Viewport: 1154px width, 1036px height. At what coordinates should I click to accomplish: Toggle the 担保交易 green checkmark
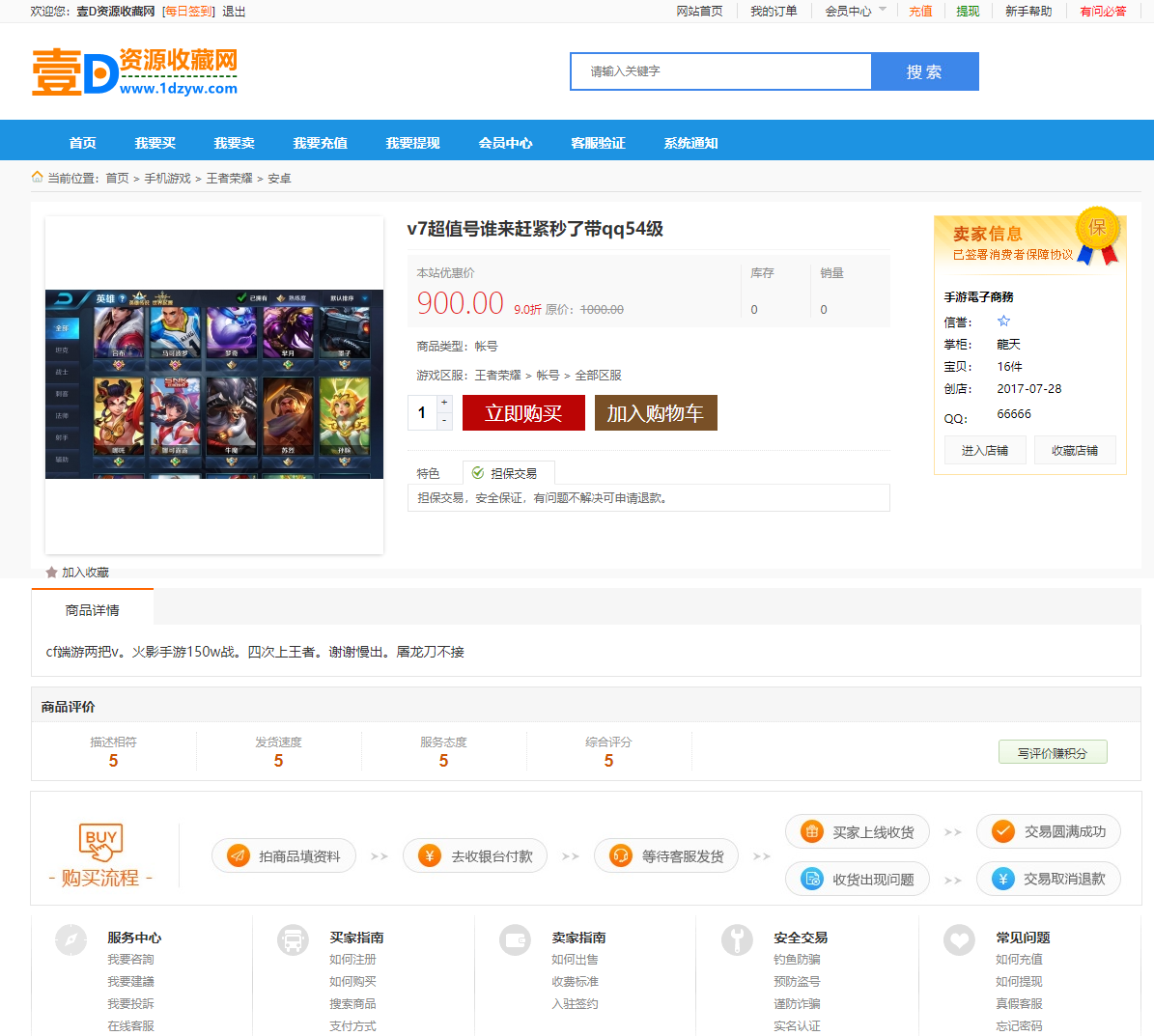coord(477,472)
